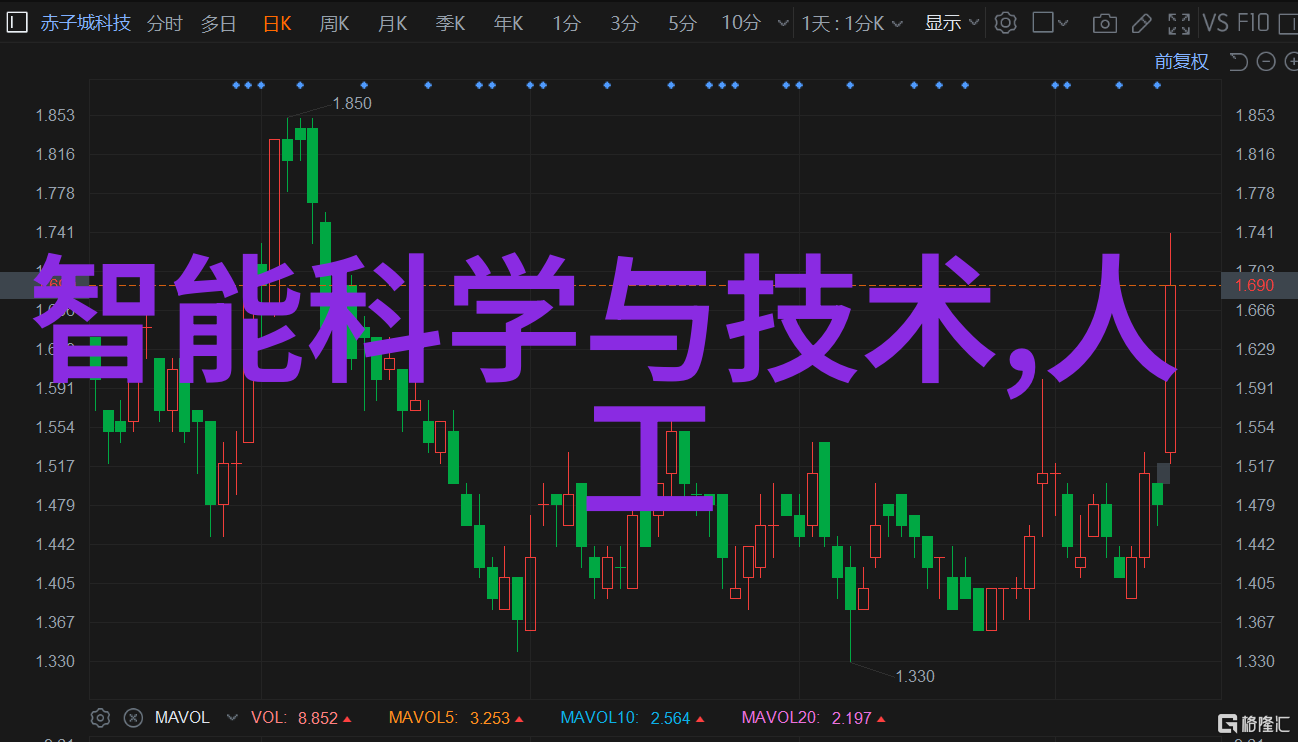Click the VOL: 8.852 value
This screenshot has height=742, width=1298.
301,718
